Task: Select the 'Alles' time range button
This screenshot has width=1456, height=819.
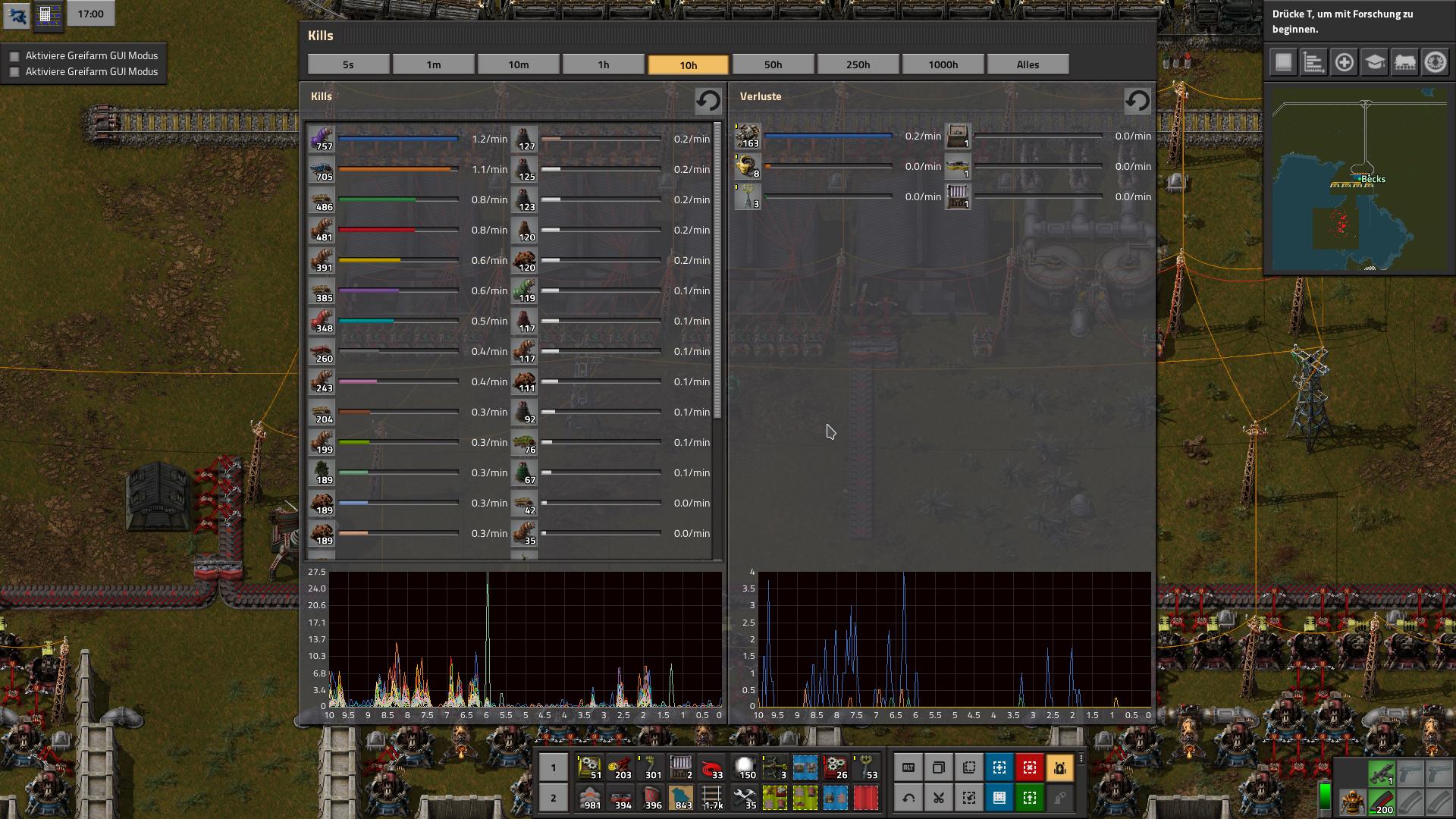Action: pyautogui.click(x=1028, y=64)
